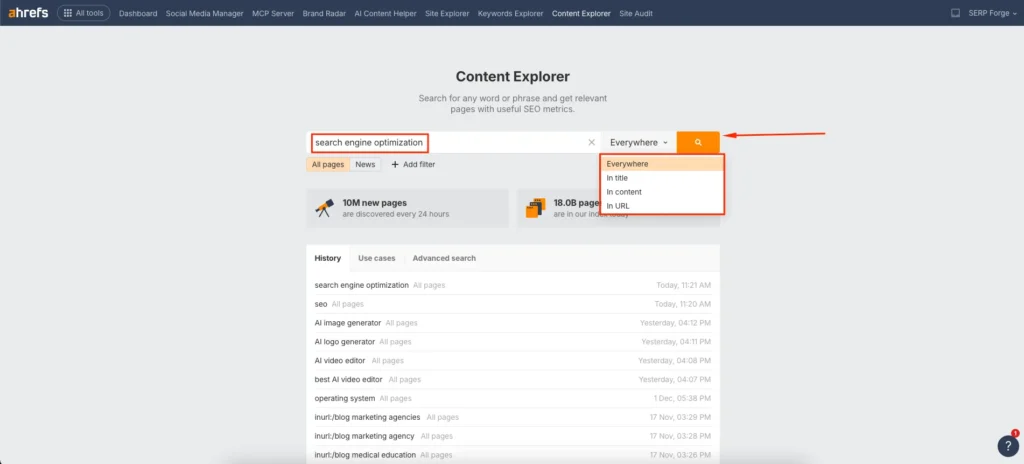
Task: Open the Everywhere search scope dropdown
Action: [639, 142]
